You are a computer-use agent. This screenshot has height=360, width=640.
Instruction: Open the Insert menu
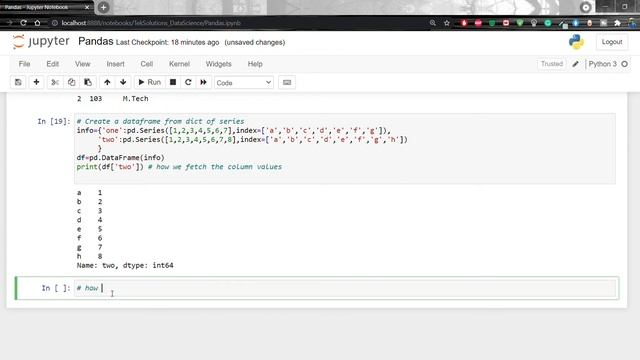point(116,64)
